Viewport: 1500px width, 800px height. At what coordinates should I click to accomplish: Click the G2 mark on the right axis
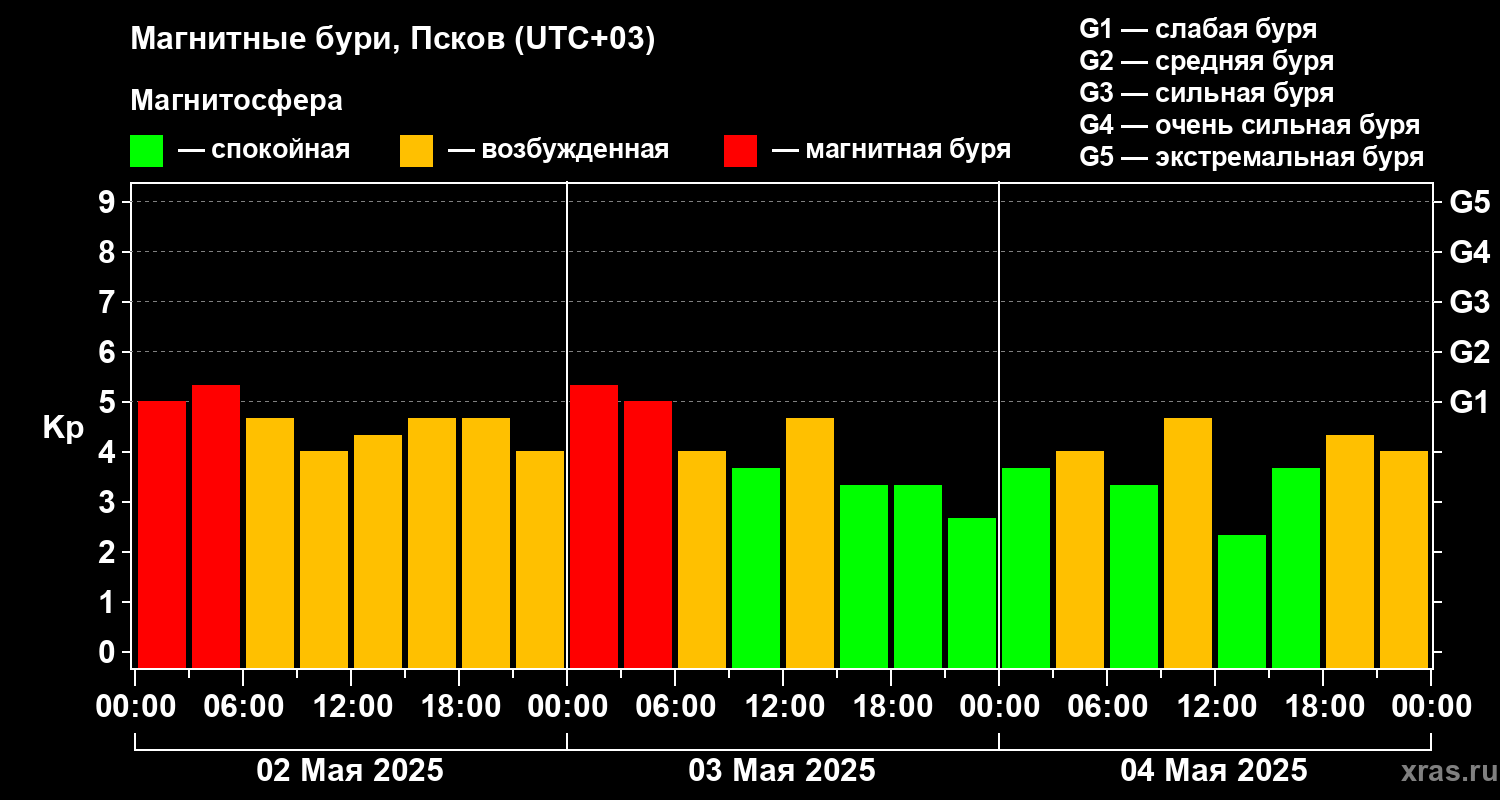point(1469,352)
